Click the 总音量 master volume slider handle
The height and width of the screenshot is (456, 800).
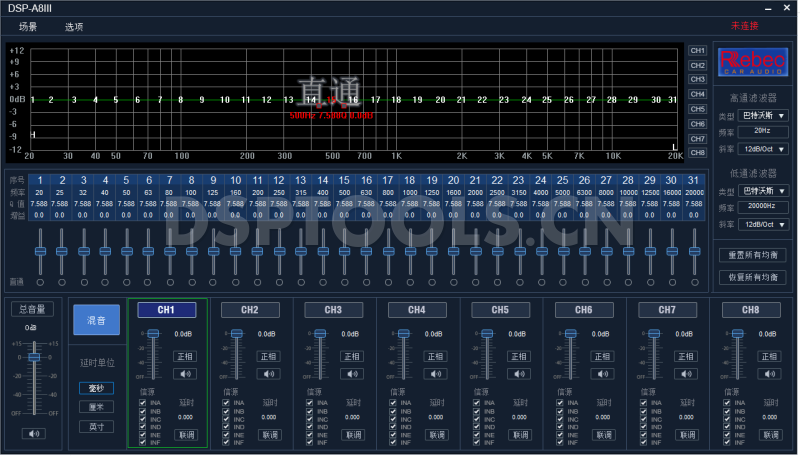(x=35, y=357)
